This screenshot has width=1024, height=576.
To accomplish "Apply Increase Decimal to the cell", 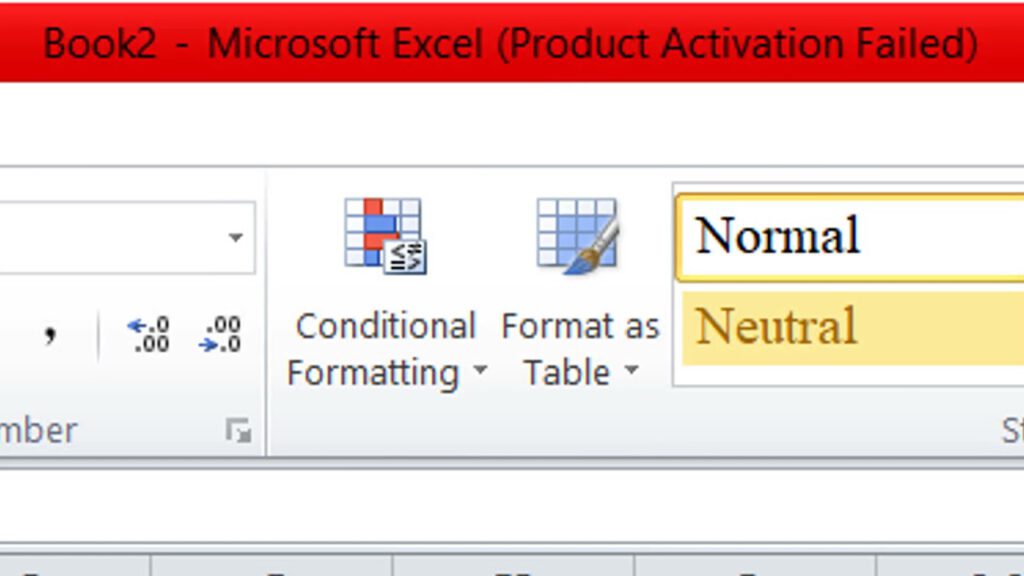I will pos(149,334).
